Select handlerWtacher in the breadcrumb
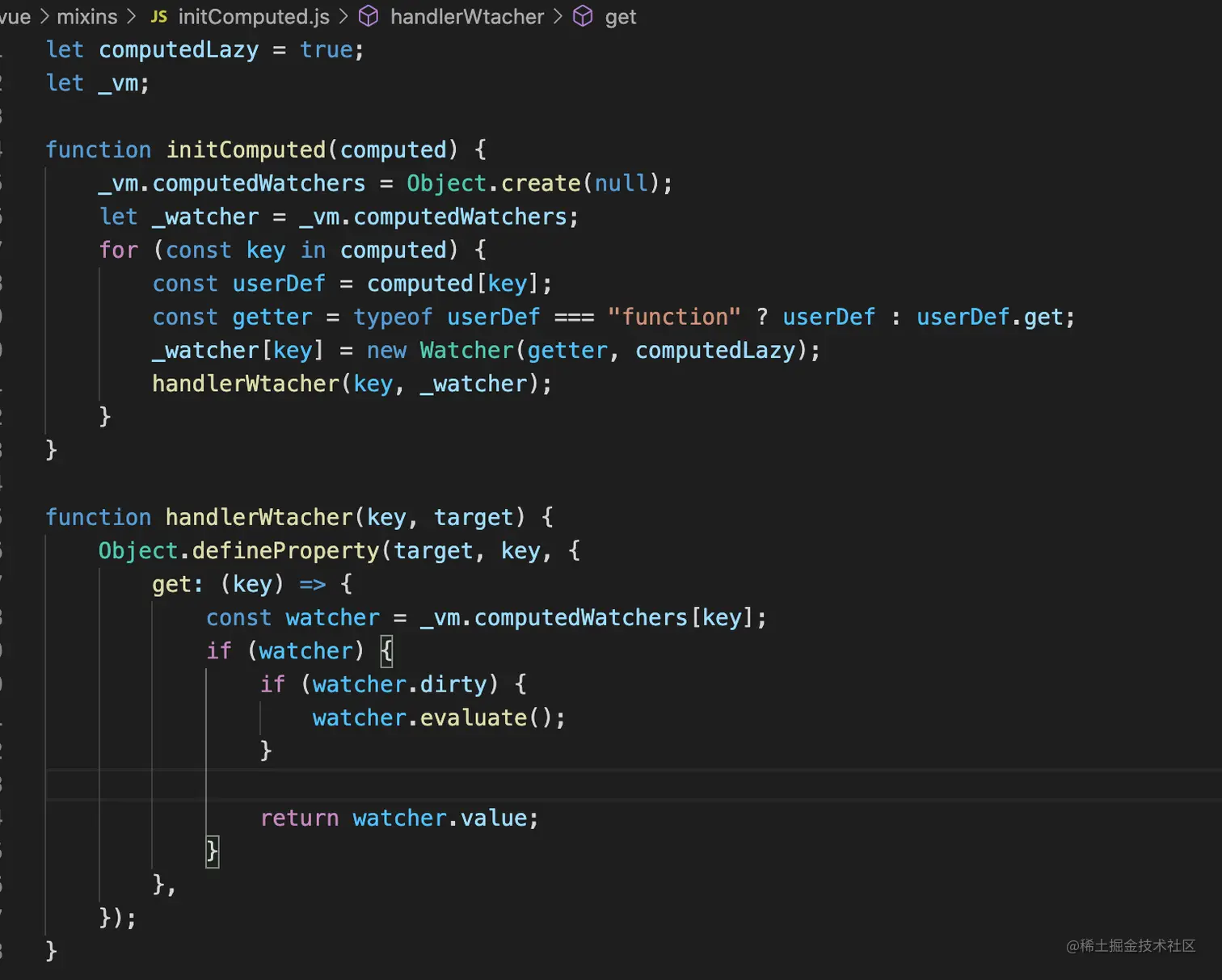This screenshot has height=980, width=1222. tap(467, 16)
